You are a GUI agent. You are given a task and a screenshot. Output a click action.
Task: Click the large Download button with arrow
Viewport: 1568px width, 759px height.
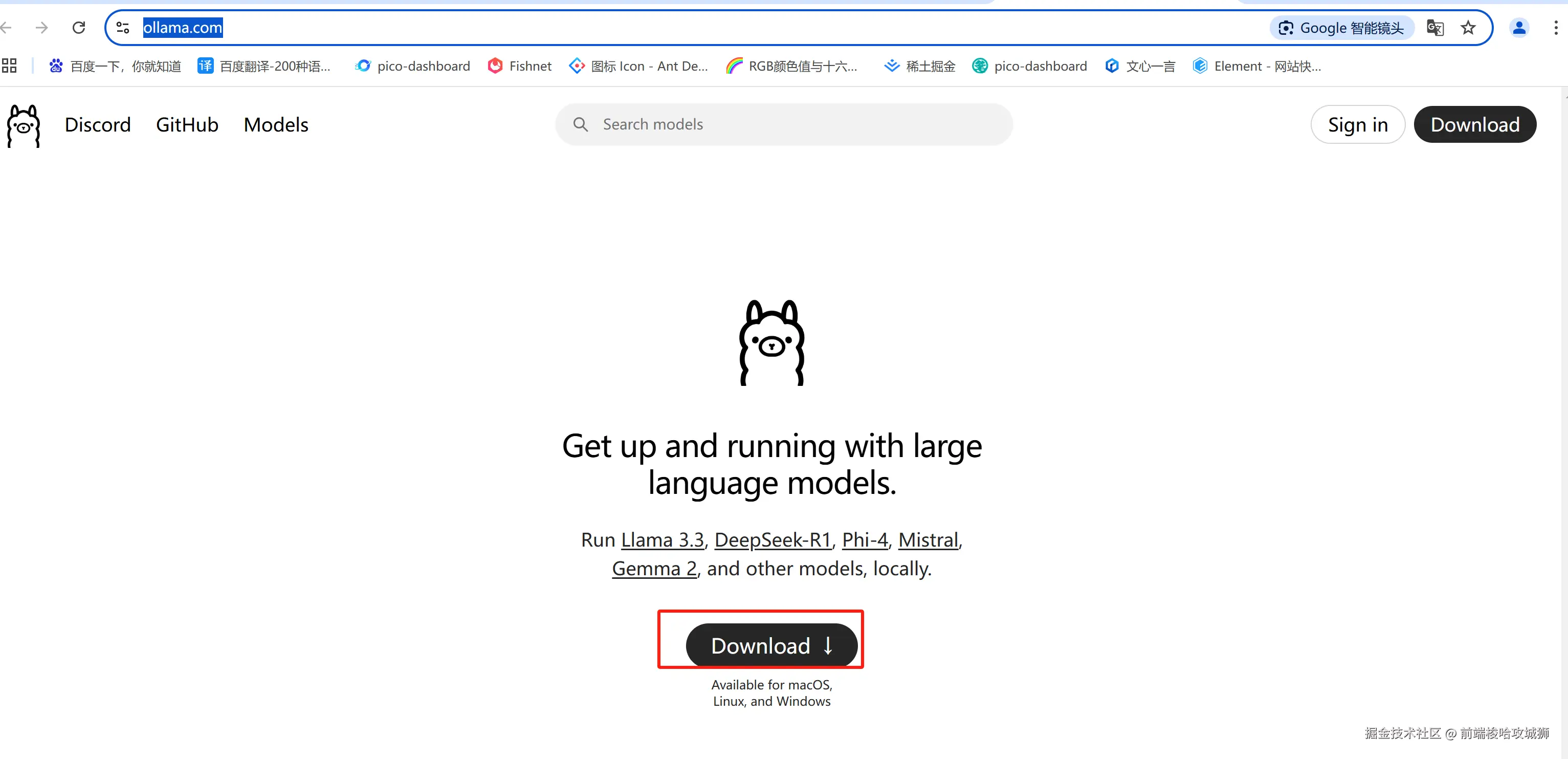(x=771, y=645)
